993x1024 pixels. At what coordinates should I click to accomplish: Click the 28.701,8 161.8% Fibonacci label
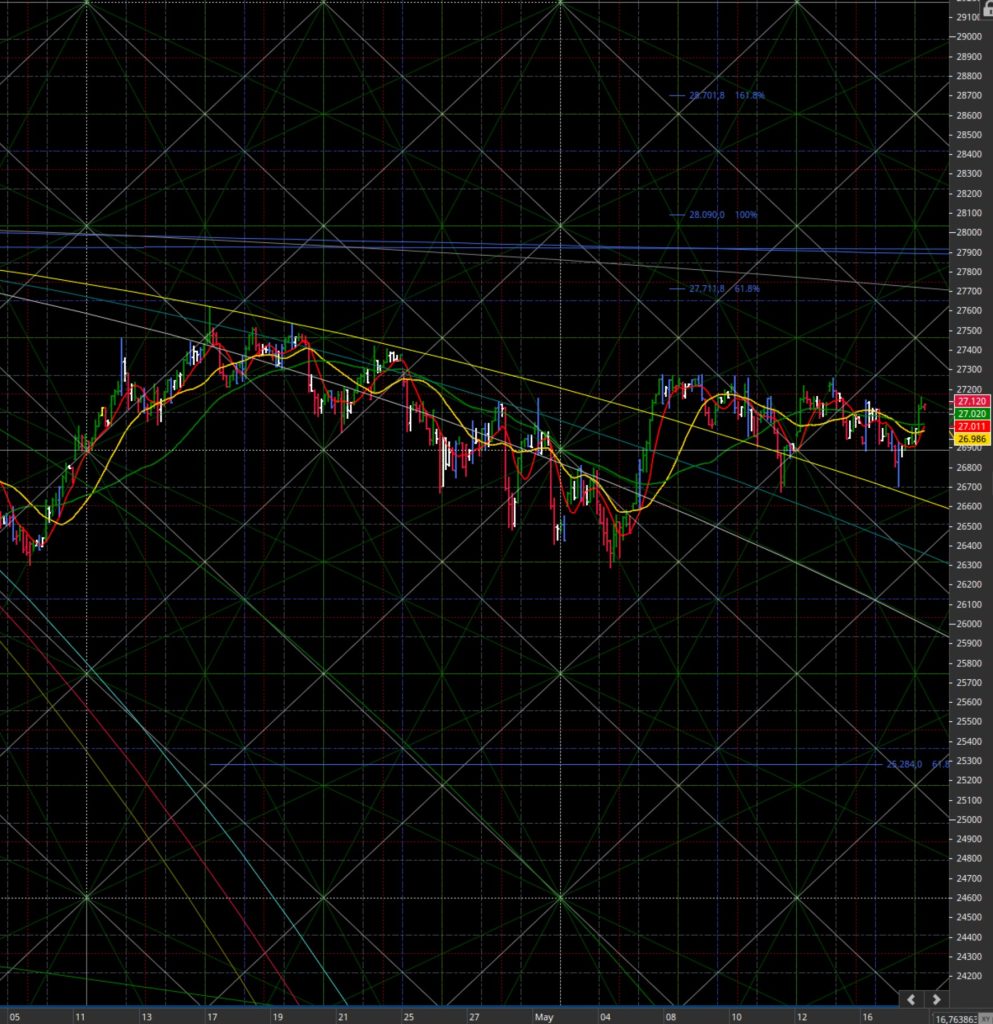click(x=727, y=95)
